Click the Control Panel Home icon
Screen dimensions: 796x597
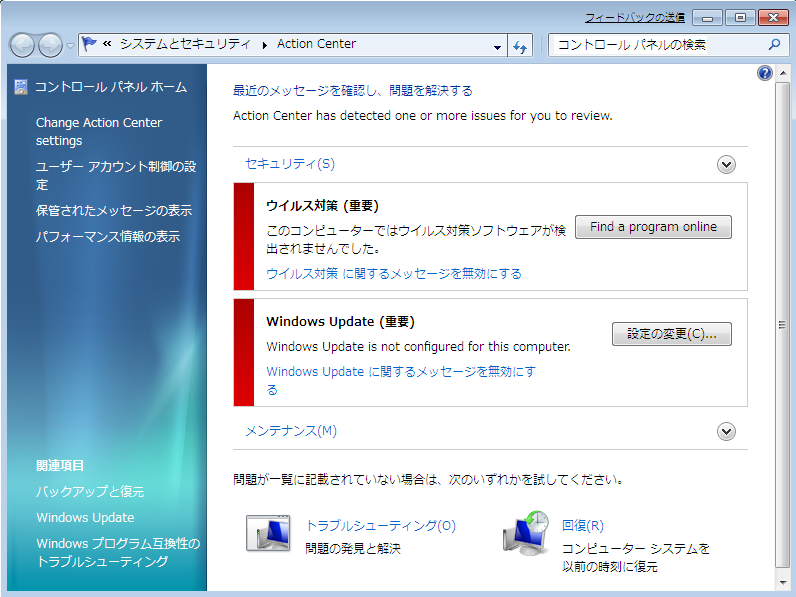pos(21,87)
